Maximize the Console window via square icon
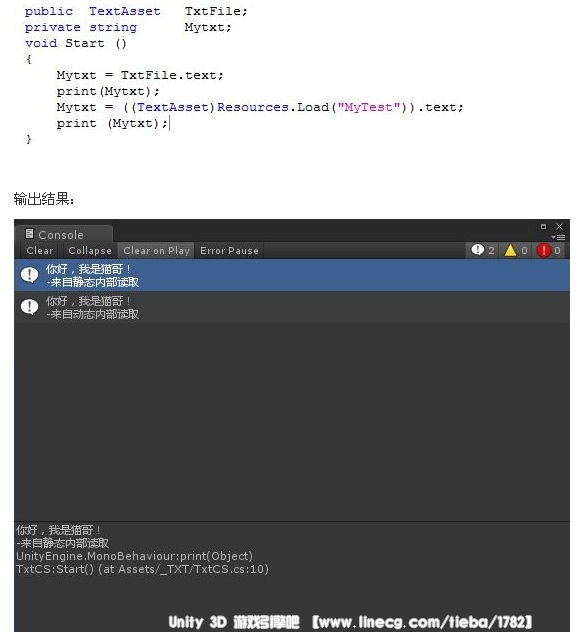 pos(543,226)
